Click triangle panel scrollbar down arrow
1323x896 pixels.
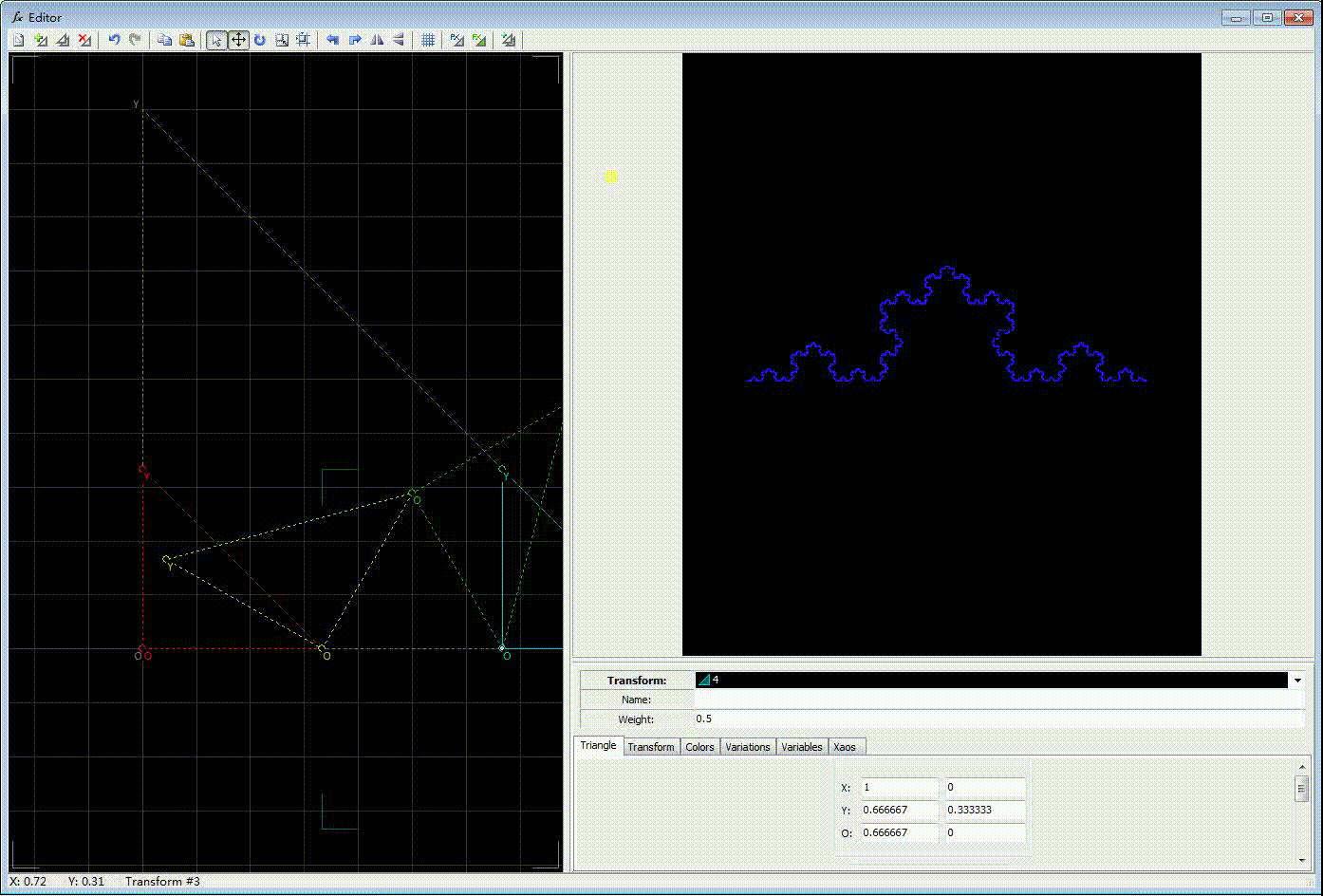click(1302, 861)
